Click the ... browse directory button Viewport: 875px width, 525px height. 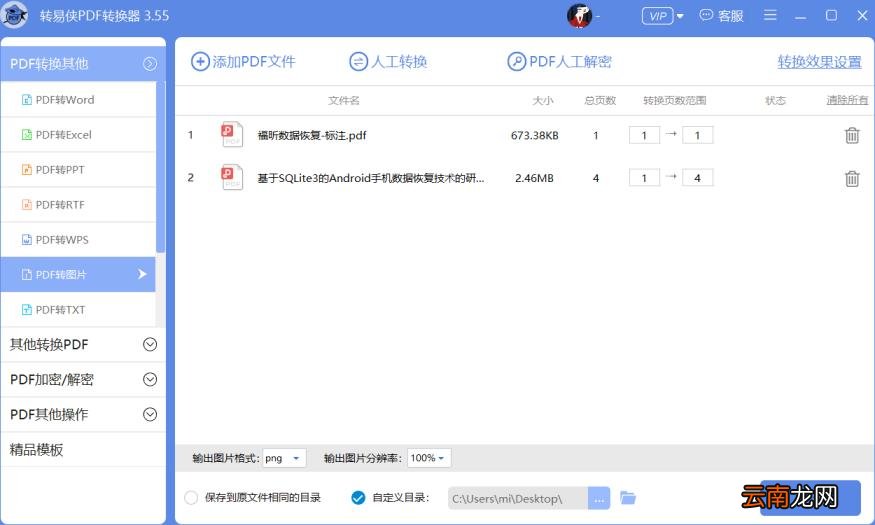(599, 498)
